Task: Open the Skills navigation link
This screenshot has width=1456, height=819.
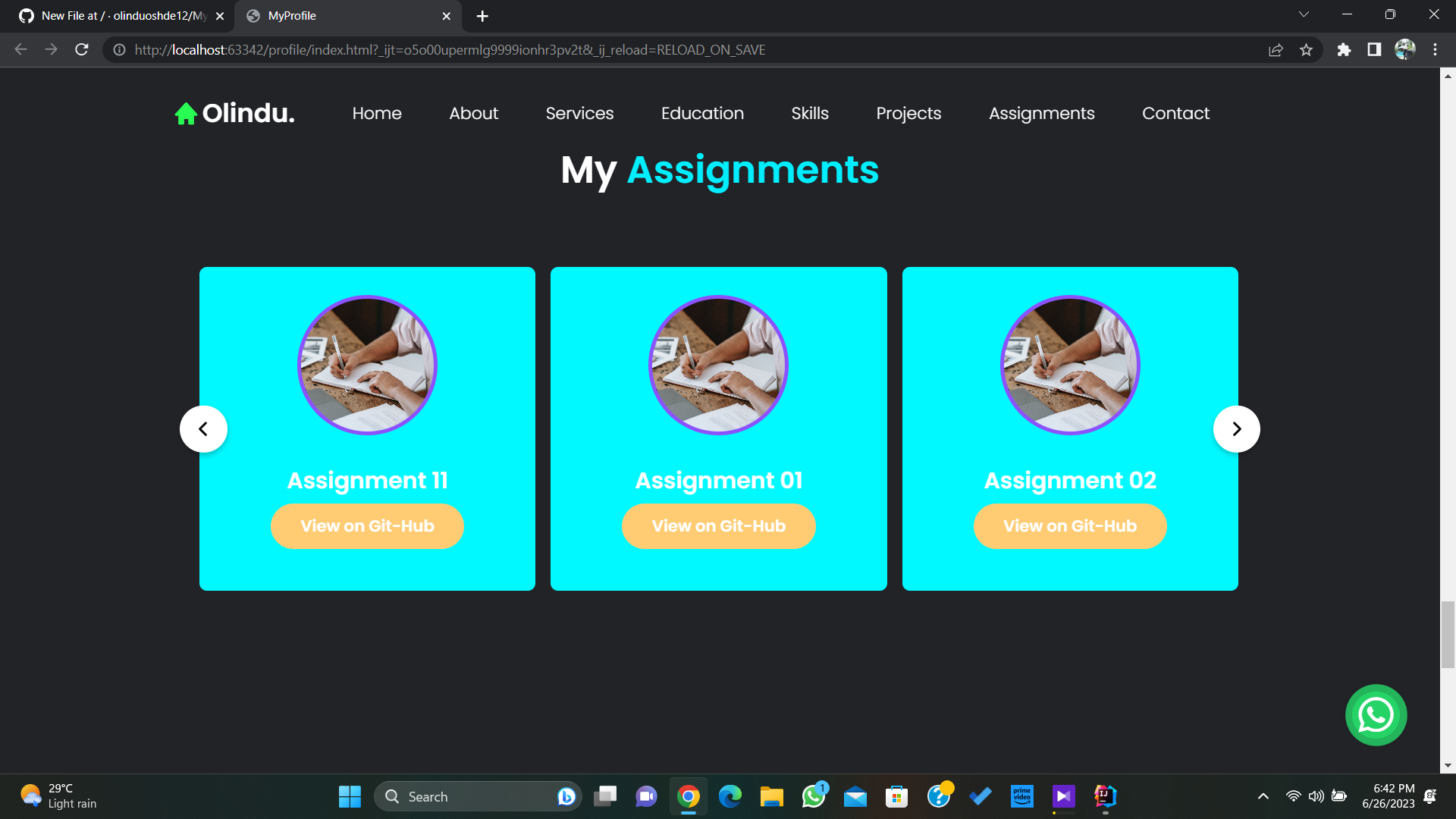Action: [810, 114]
